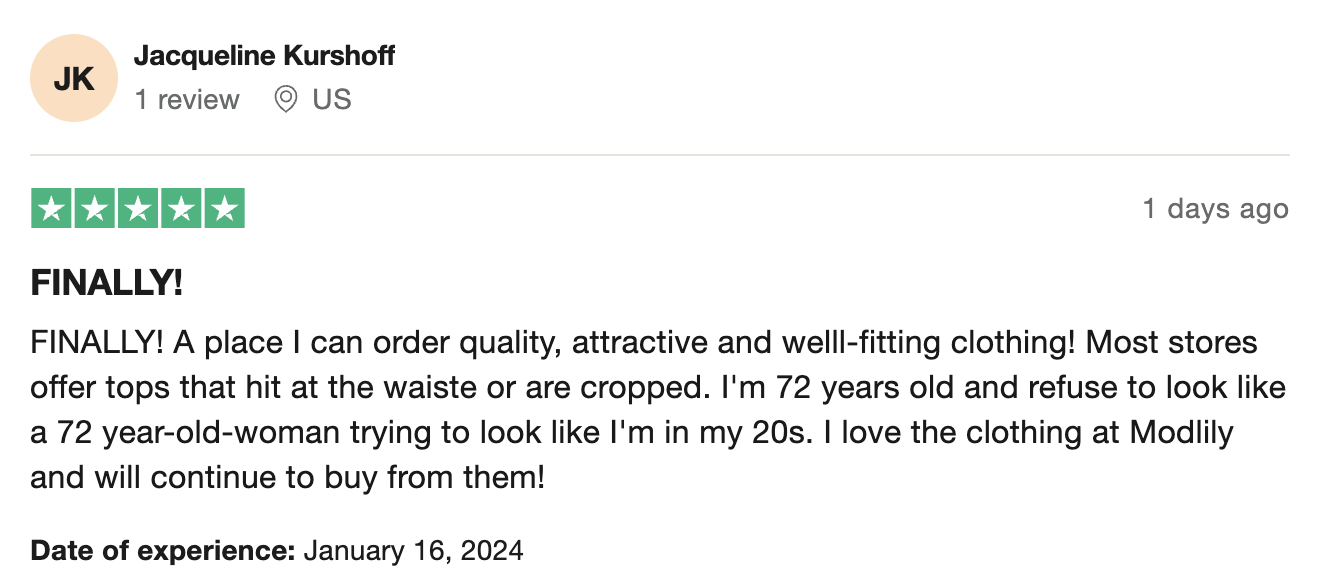Select the third green rating star

click(x=138, y=208)
